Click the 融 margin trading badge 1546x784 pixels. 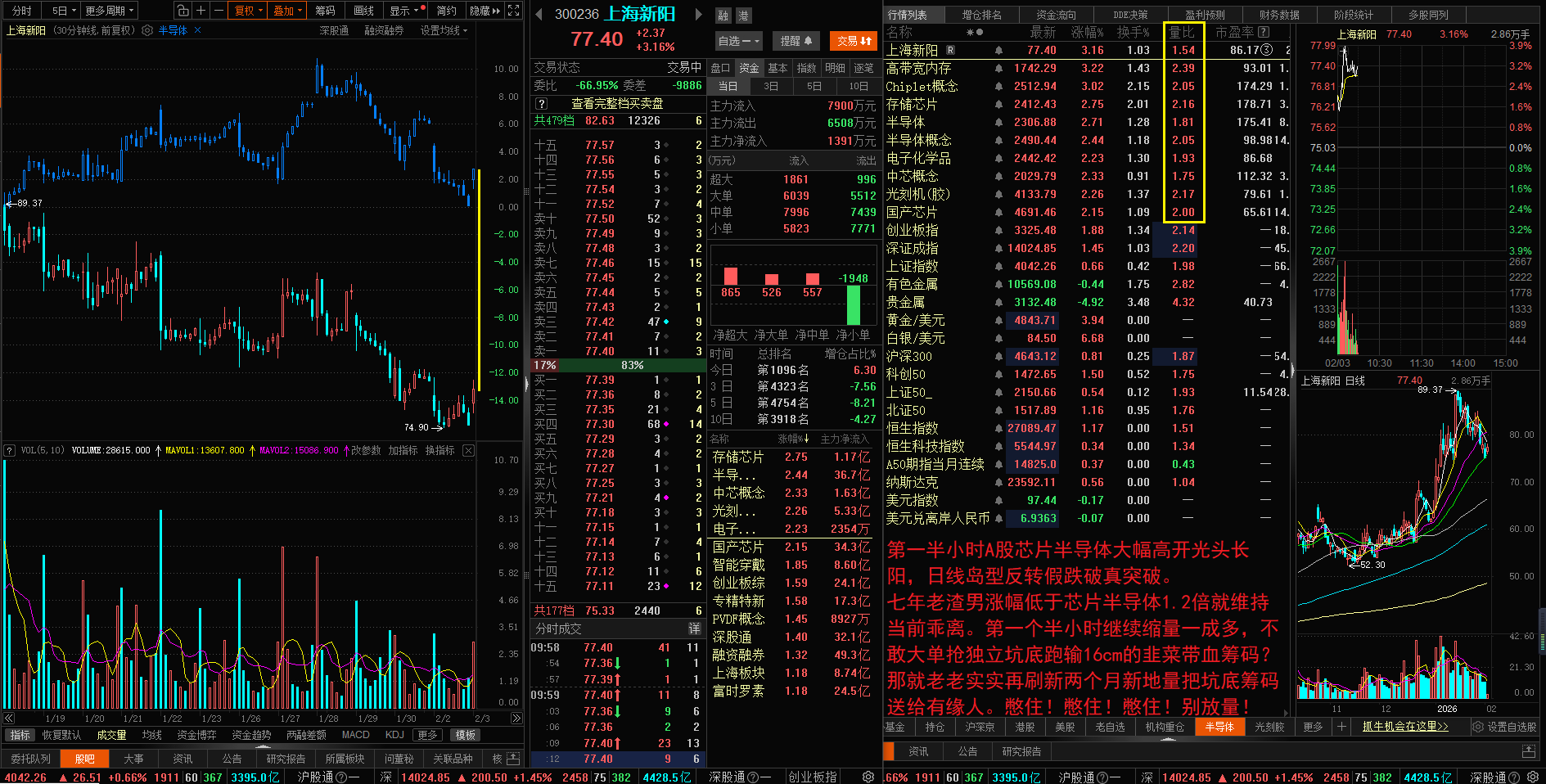tap(723, 16)
